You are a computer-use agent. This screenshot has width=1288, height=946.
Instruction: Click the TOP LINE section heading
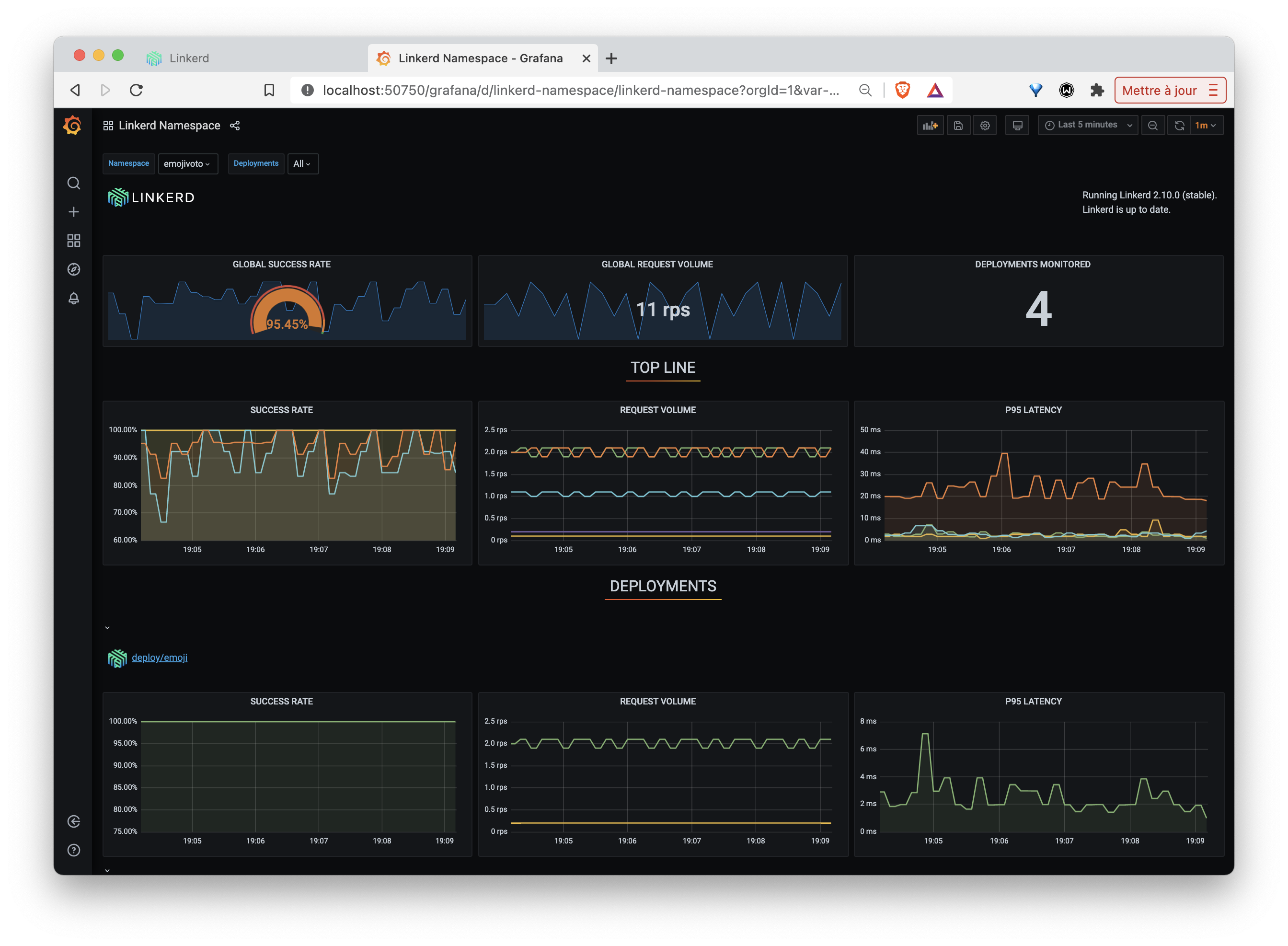pos(663,368)
